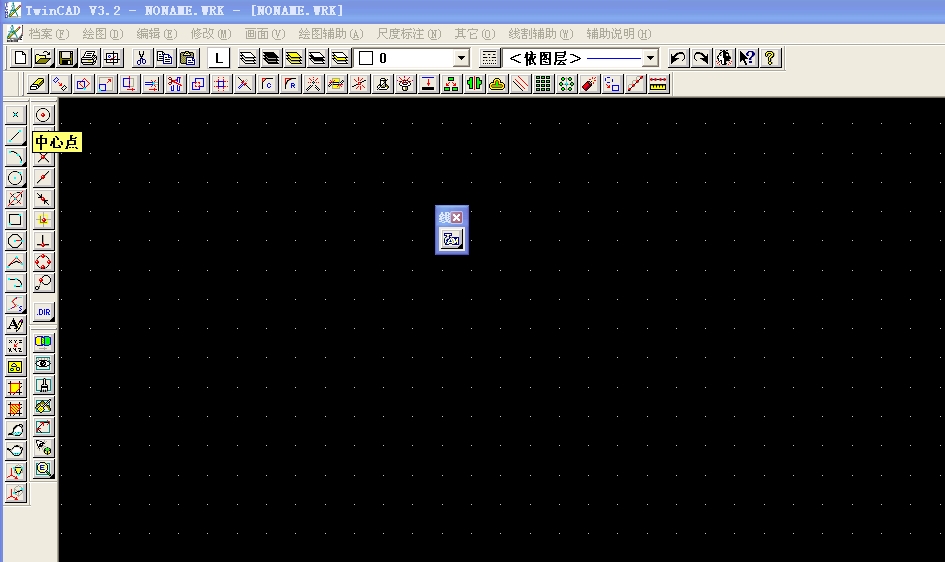Viewport: 945px width, 562px height.
Task: Click the paintbrush redraw icon
Action: coord(43,385)
